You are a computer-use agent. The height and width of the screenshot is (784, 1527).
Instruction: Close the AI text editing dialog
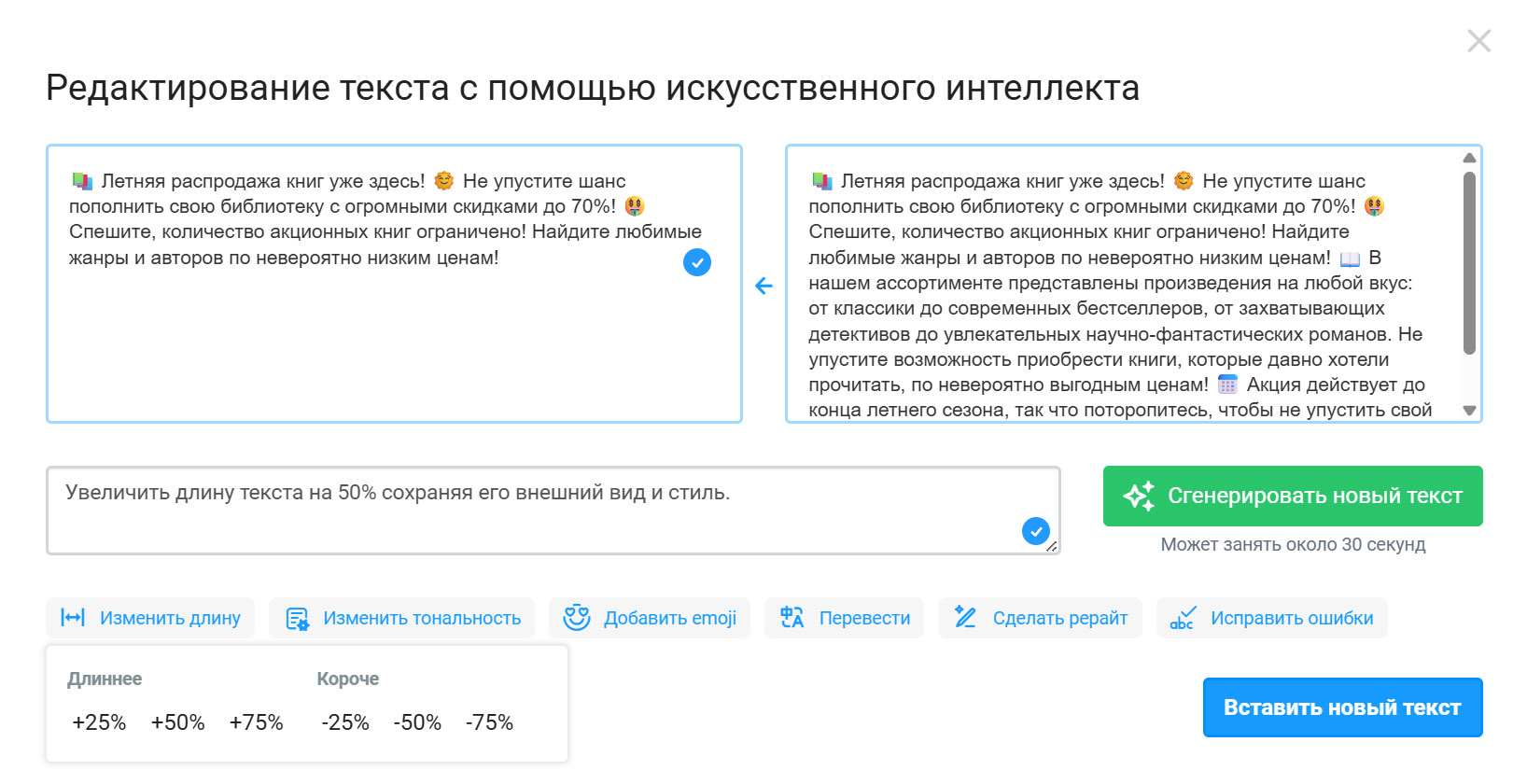click(x=1478, y=41)
